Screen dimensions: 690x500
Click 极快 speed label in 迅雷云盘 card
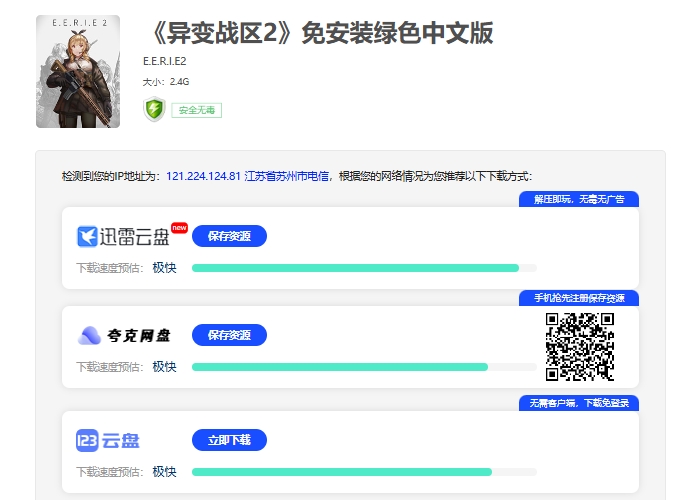164,268
